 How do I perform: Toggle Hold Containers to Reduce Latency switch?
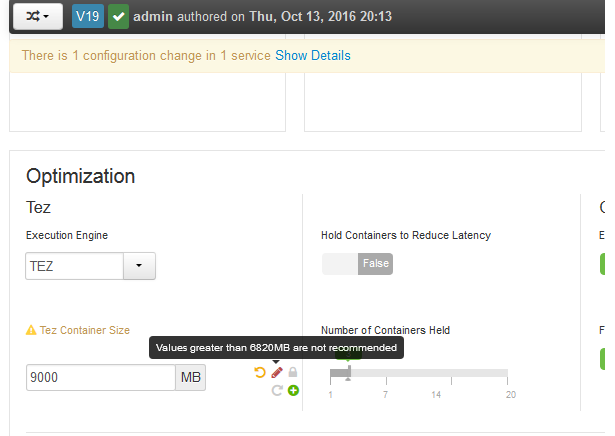click(357, 263)
